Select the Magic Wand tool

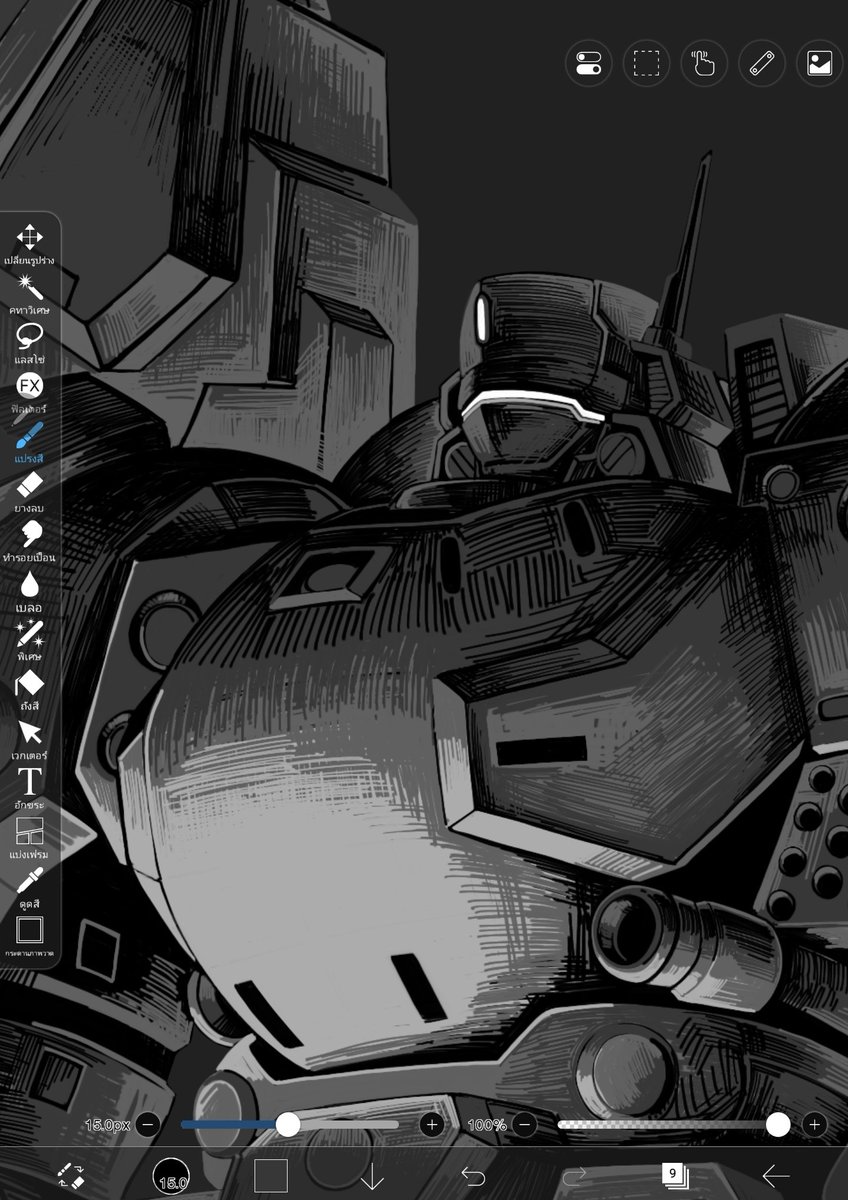coord(29,293)
